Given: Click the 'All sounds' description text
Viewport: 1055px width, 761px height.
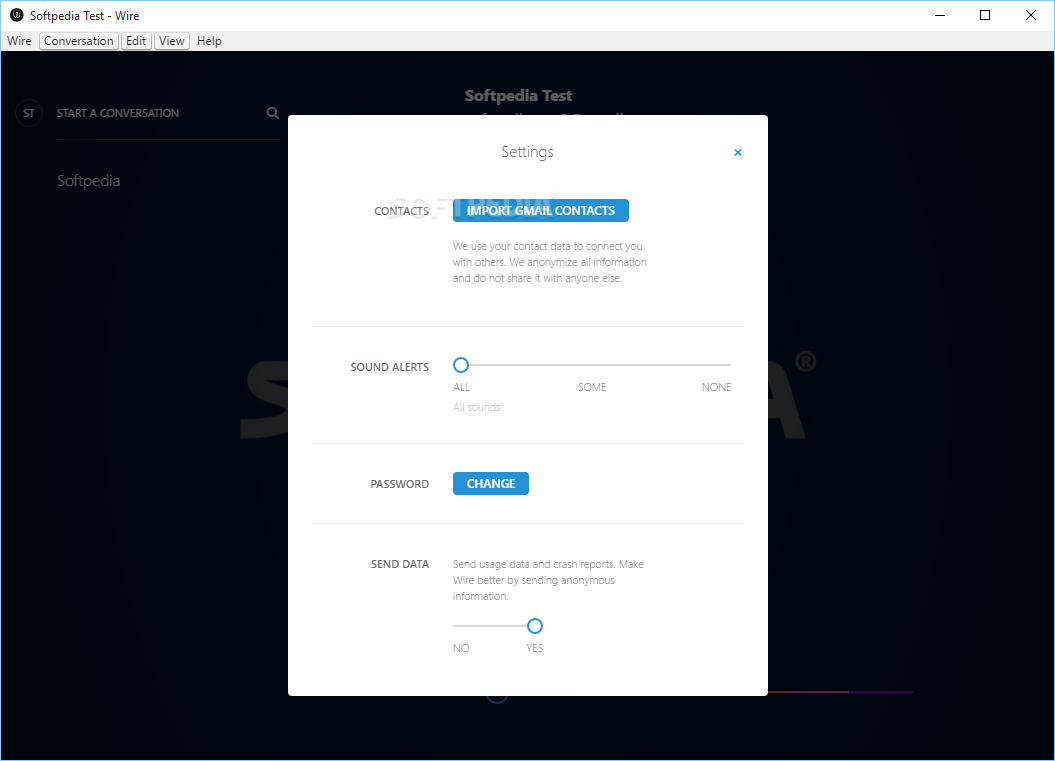Looking at the screenshot, I should [476, 407].
